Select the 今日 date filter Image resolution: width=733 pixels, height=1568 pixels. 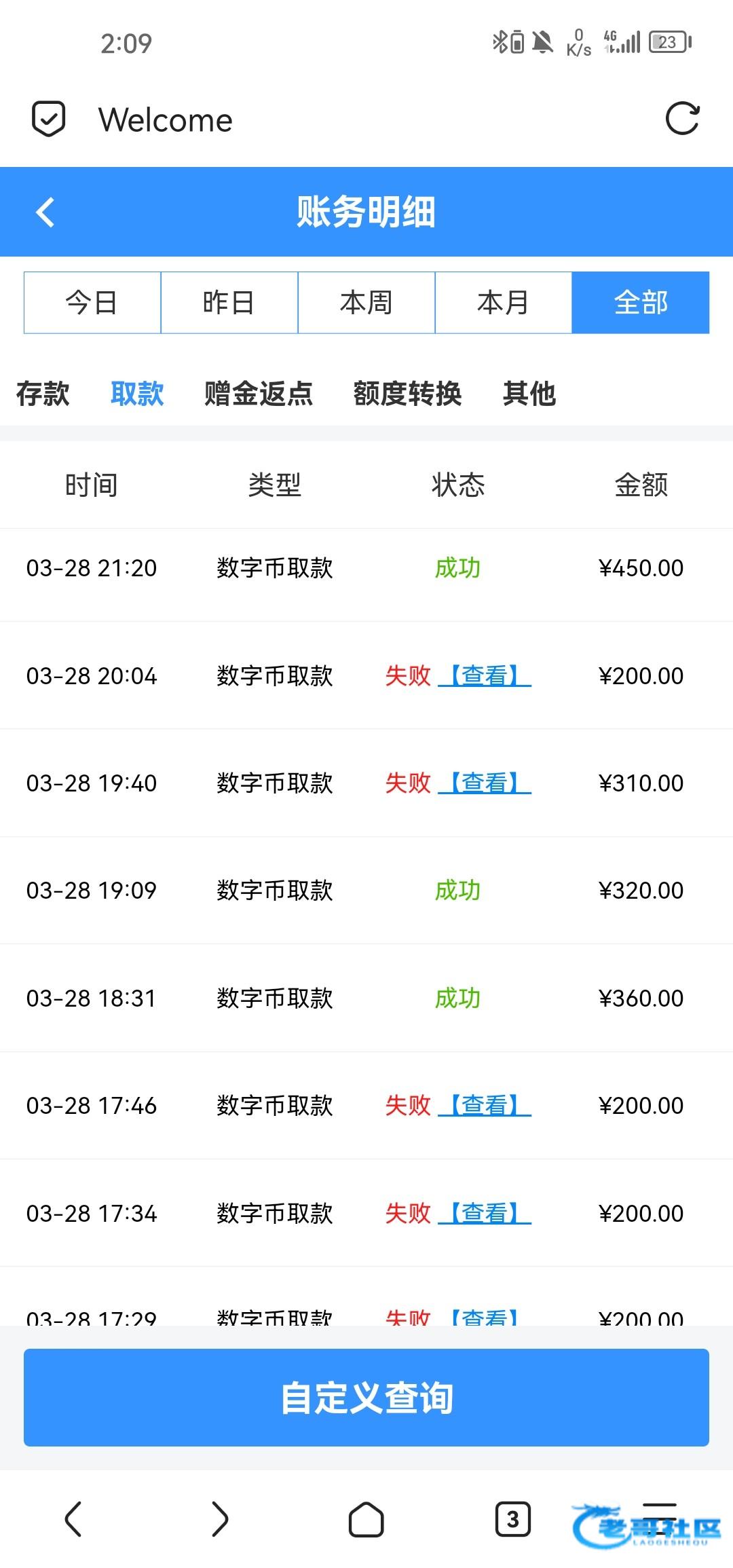[92, 303]
